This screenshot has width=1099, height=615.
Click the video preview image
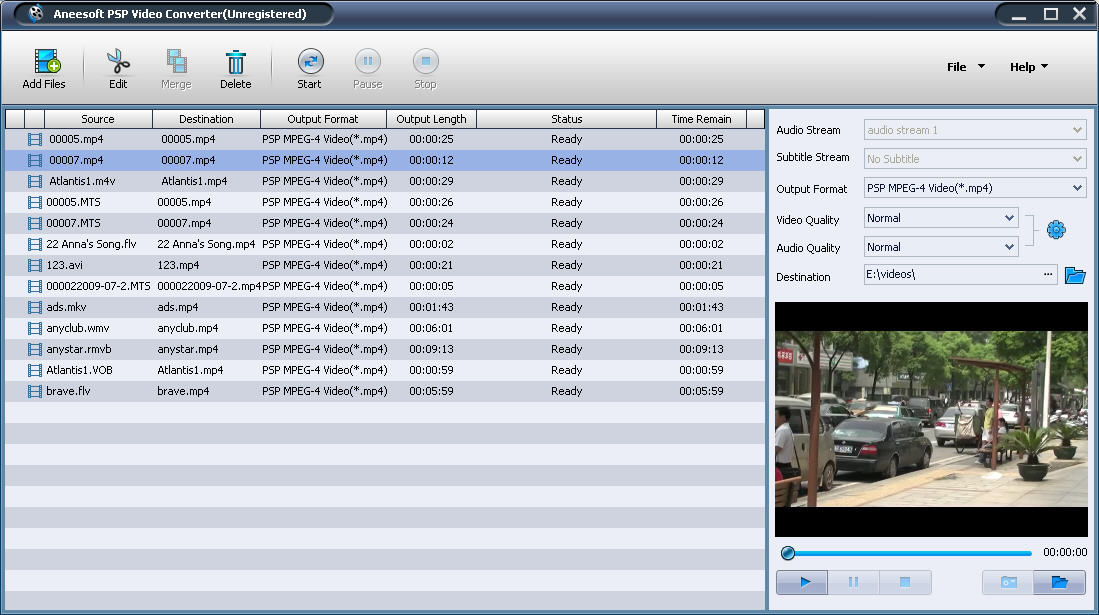(931, 419)
